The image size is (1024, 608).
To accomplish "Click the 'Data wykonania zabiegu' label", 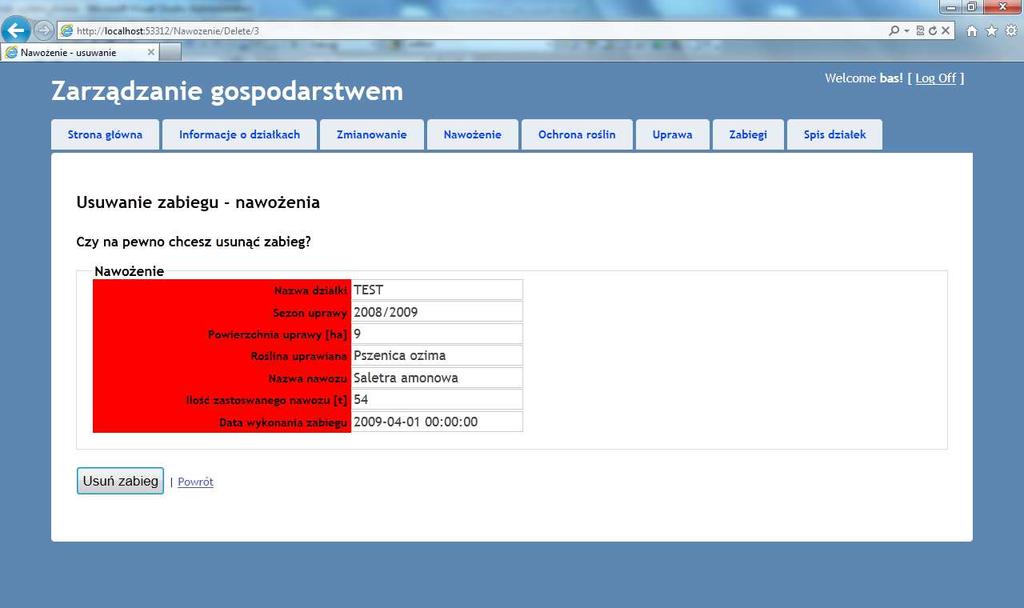I will [x=283, y=423].
